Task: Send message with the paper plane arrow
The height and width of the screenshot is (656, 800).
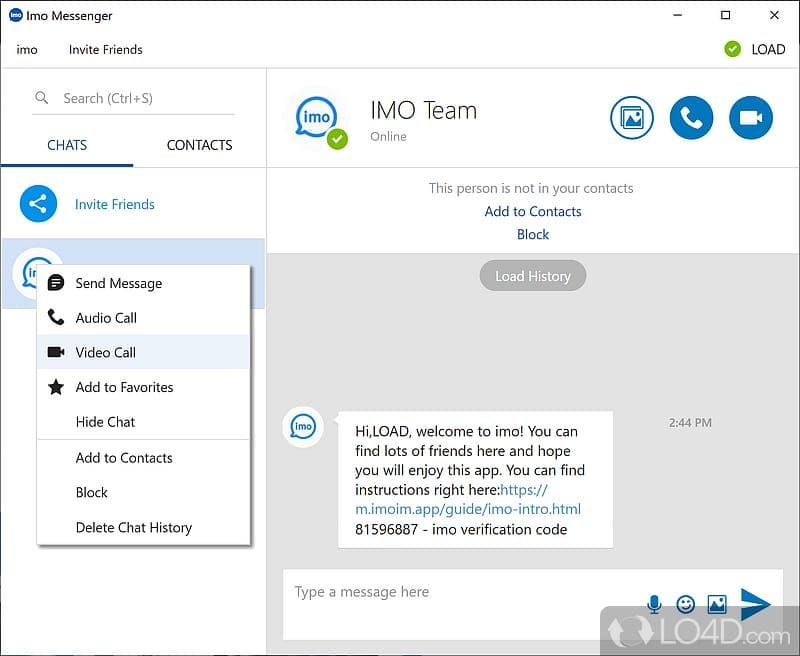Action: point(755,604)
